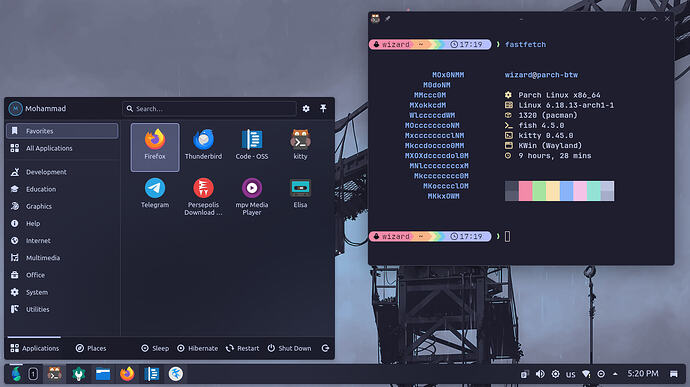This screenshot has height=387, width=690.
Task: Open the Parch application launcher in taskbar
Action: click(x=16, y=374)
